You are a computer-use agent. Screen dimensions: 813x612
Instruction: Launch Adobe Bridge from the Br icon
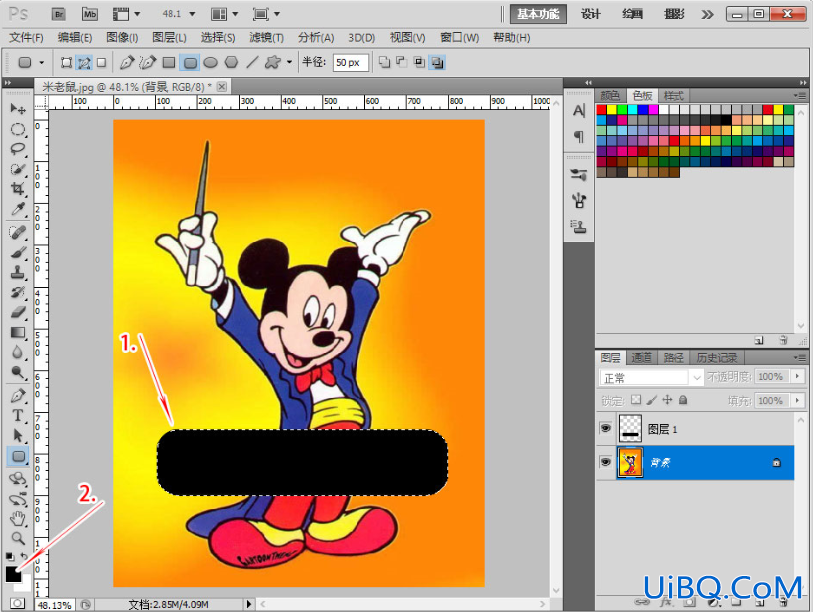coord(59,15)
